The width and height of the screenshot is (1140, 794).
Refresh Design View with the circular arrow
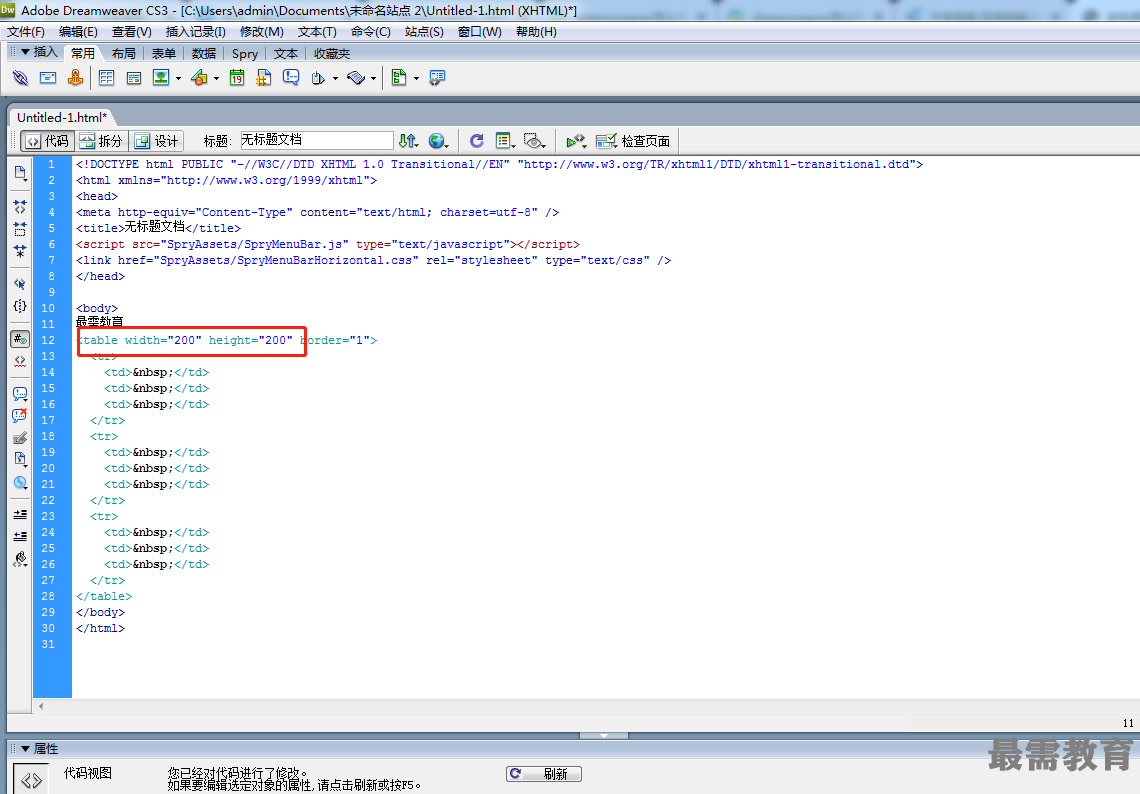477,140
